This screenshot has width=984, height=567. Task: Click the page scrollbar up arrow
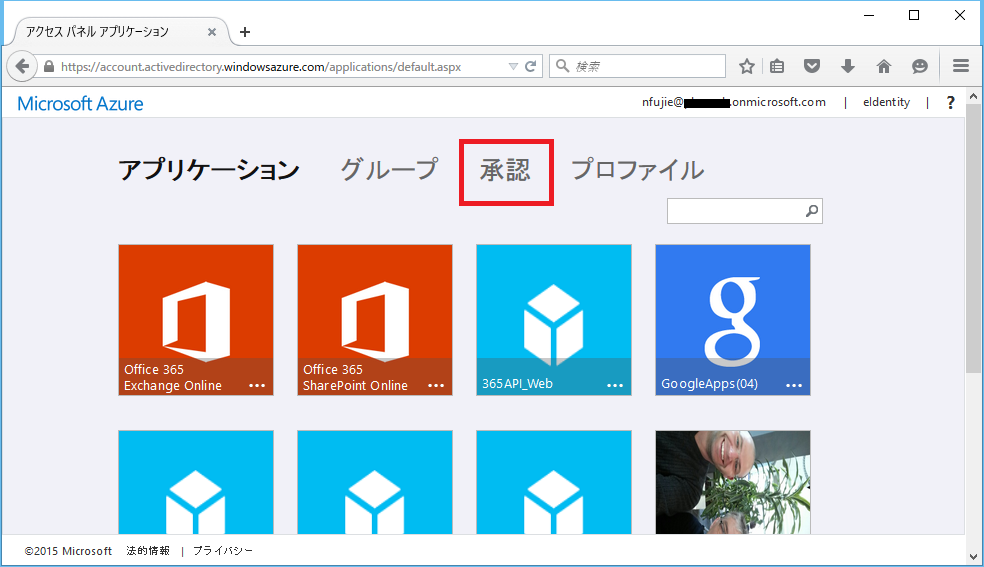[x=973, y=97]
